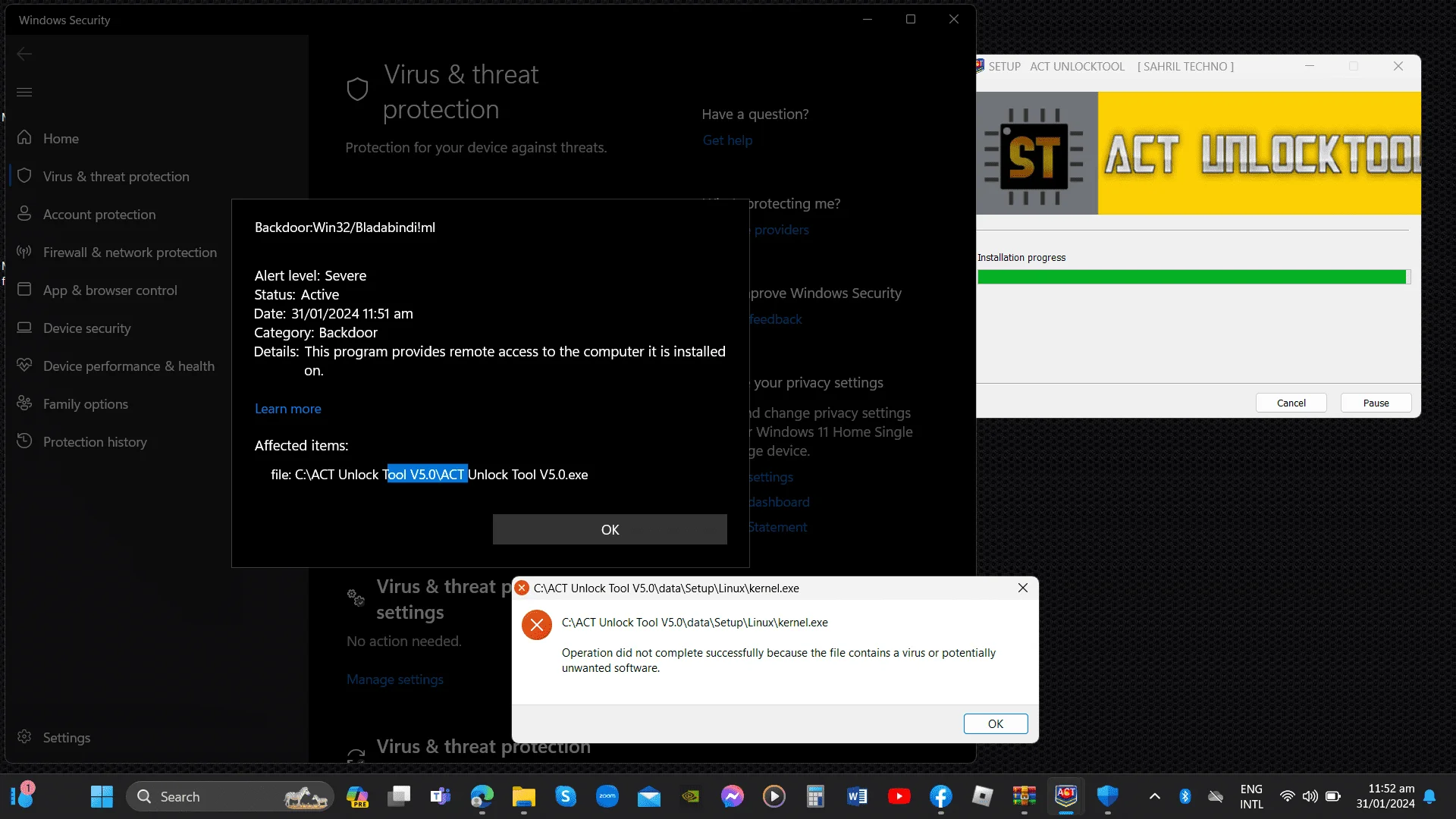Image resolution: width=1456 pixels, height=819 pixels.
Task: Open Microsoft Word from taskbar
Action: coord(858,796)
